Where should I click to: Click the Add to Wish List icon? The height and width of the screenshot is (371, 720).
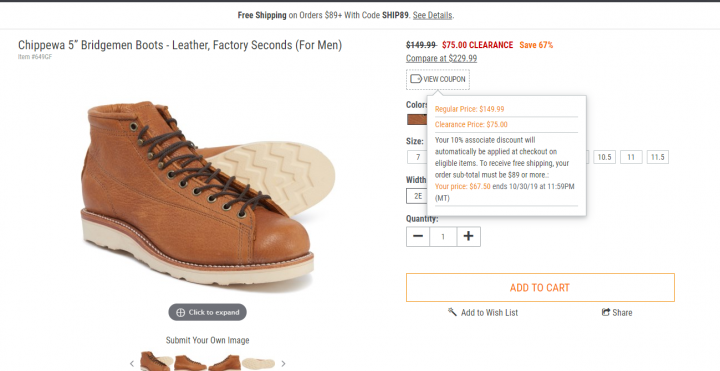click(452, 312)
